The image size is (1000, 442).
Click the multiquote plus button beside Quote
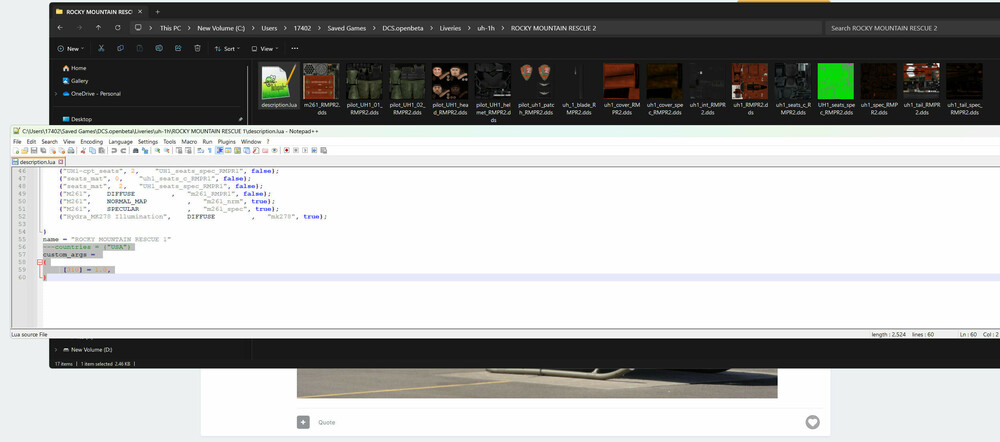pyautogui.click(x=303, y=422)
